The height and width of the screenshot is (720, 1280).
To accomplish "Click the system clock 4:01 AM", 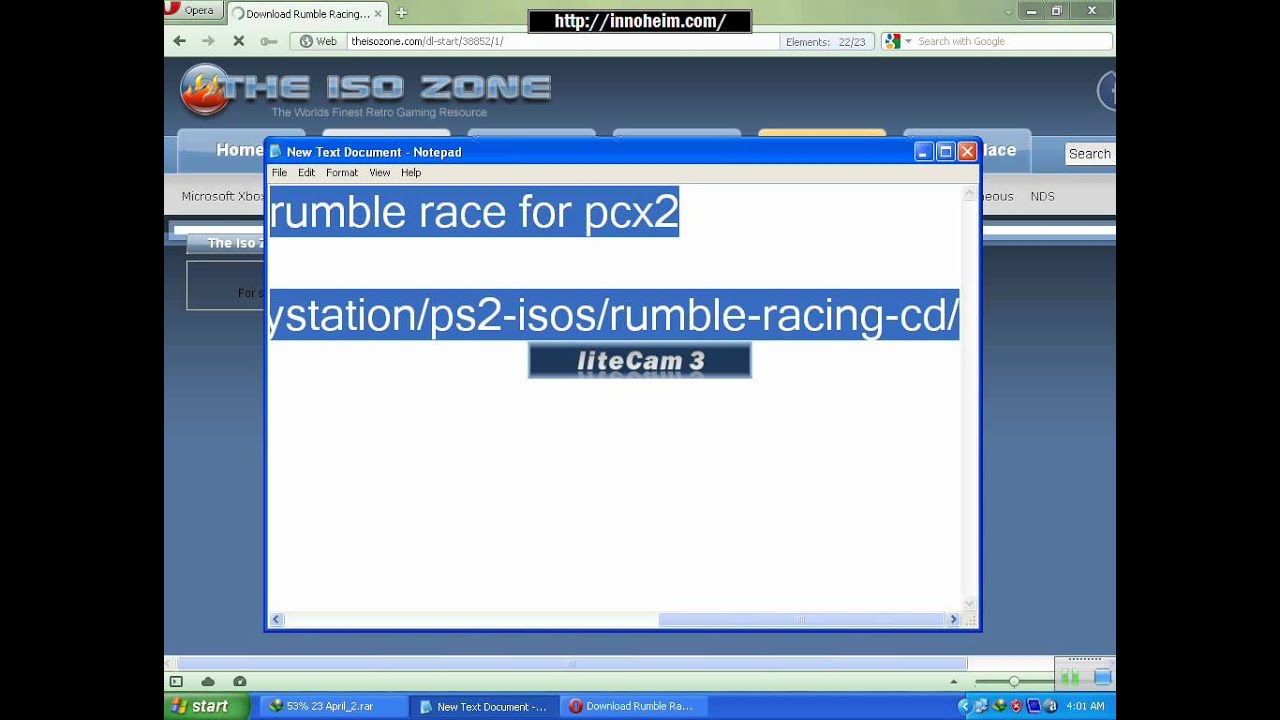I will 1085,706.
